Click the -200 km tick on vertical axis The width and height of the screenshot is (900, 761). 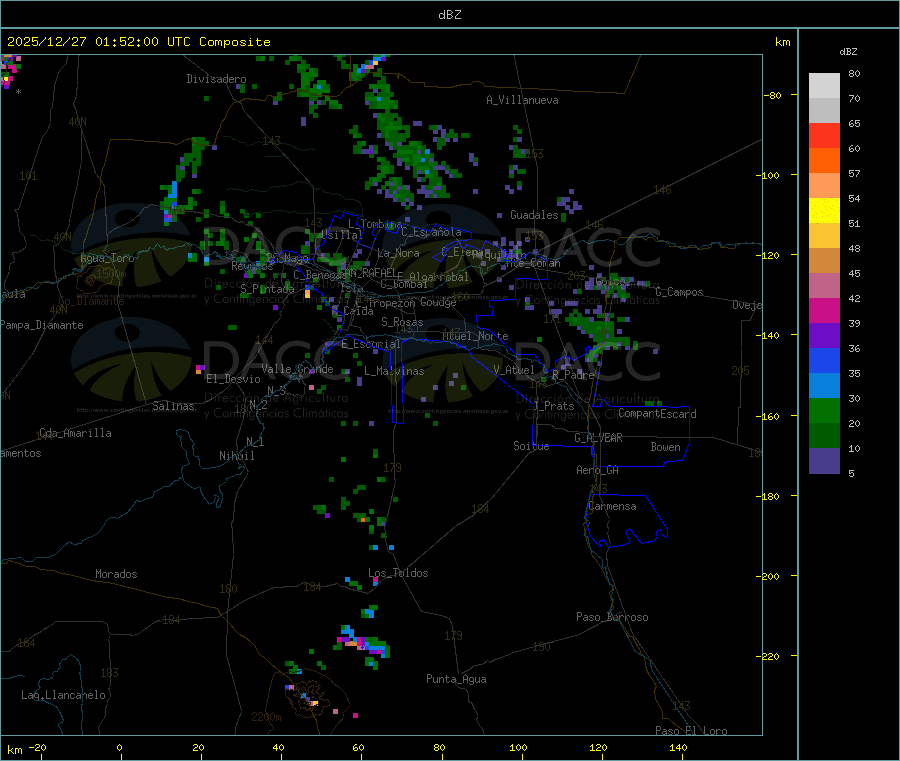pyautogui.click(x=768, y=576)
